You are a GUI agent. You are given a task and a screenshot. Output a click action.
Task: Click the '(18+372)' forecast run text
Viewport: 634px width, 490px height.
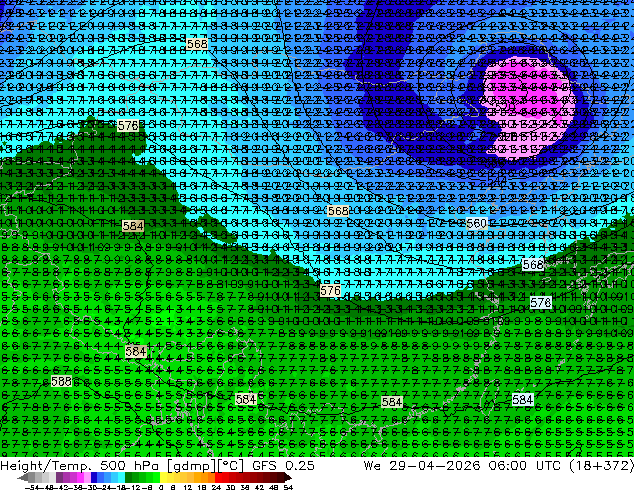(x=601, y=466)
